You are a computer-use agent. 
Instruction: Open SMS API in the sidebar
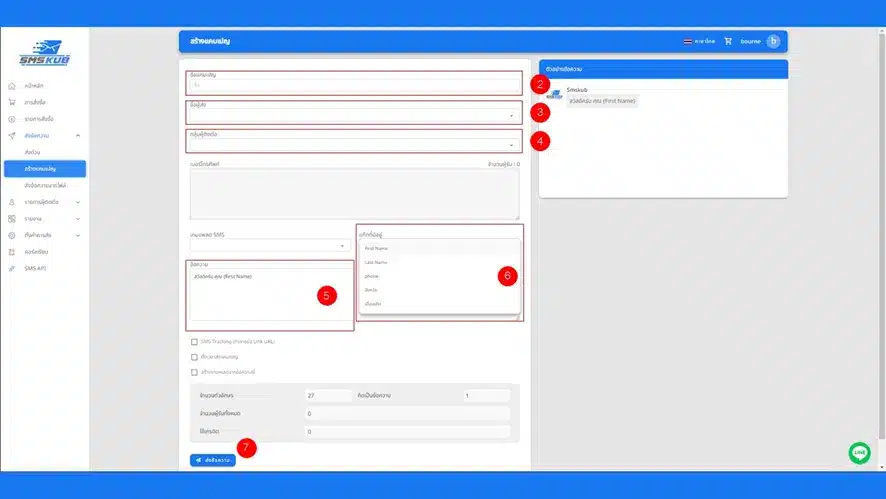coord(36,268)
